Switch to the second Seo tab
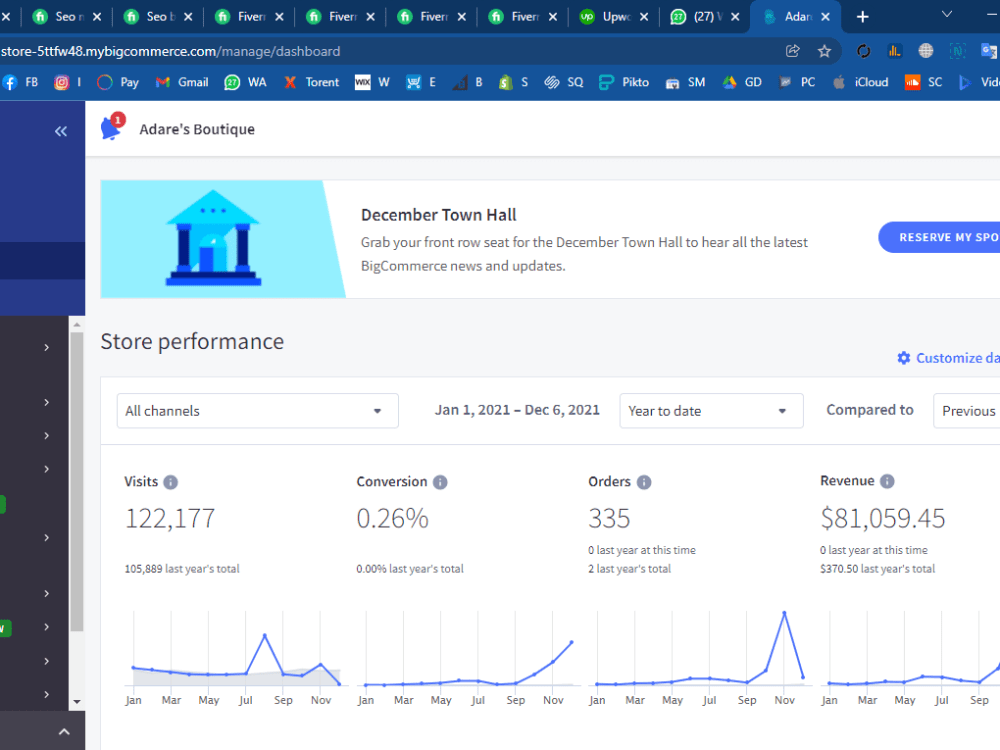The image size is (1000, 750). coord(158,17)
